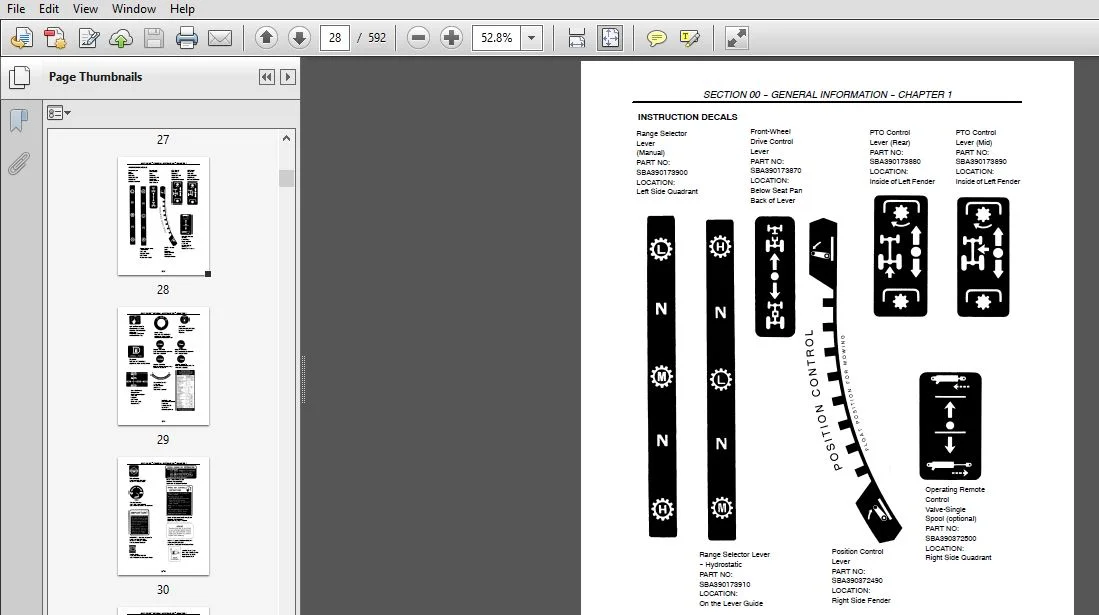Click the thumbnails panel scrollbar handle
Image resolution: width=1099 pixels, height=615 pixels.
(286, 178)
